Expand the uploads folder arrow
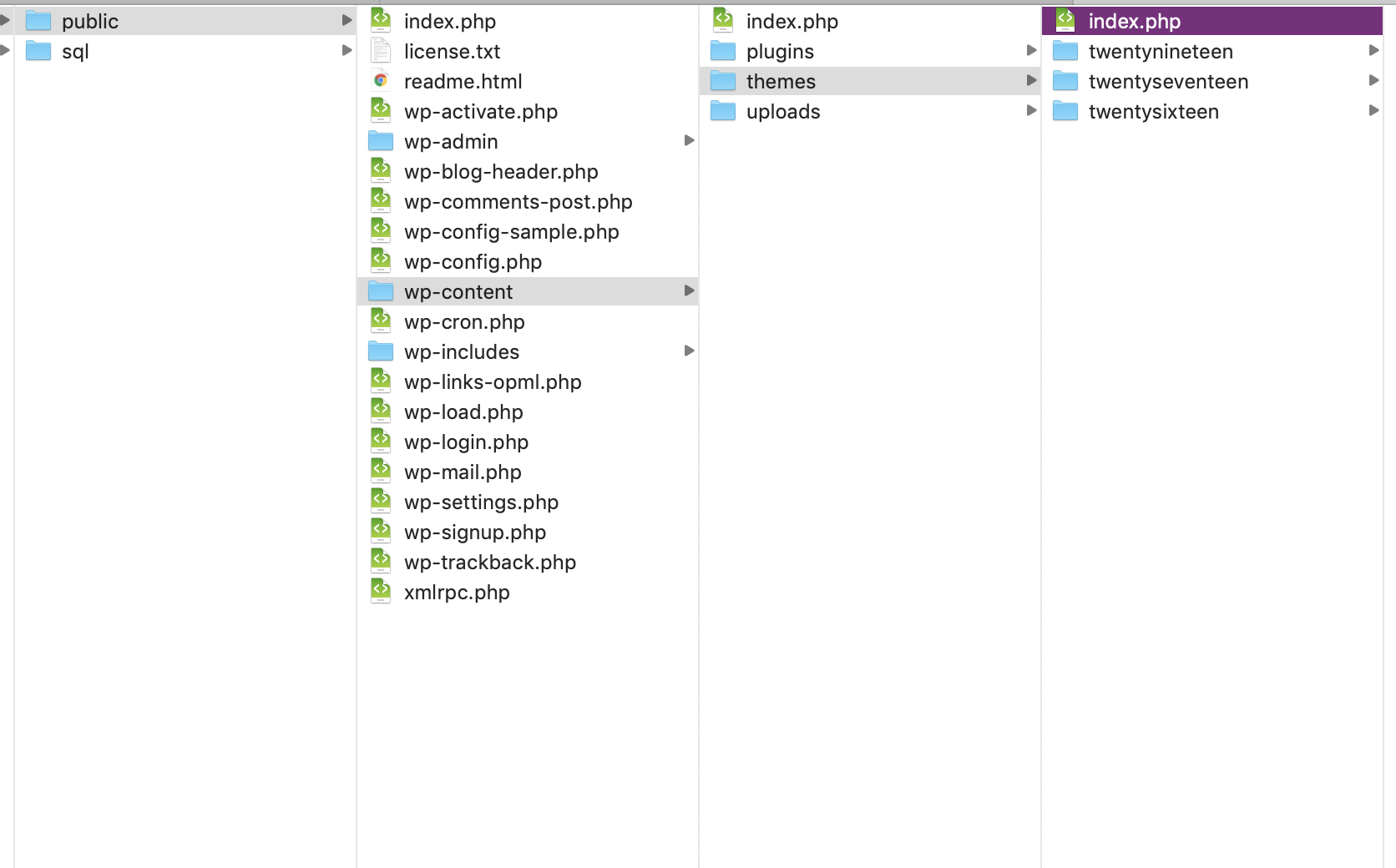This screenshot has height=868, width=1396. point(1032,110)
